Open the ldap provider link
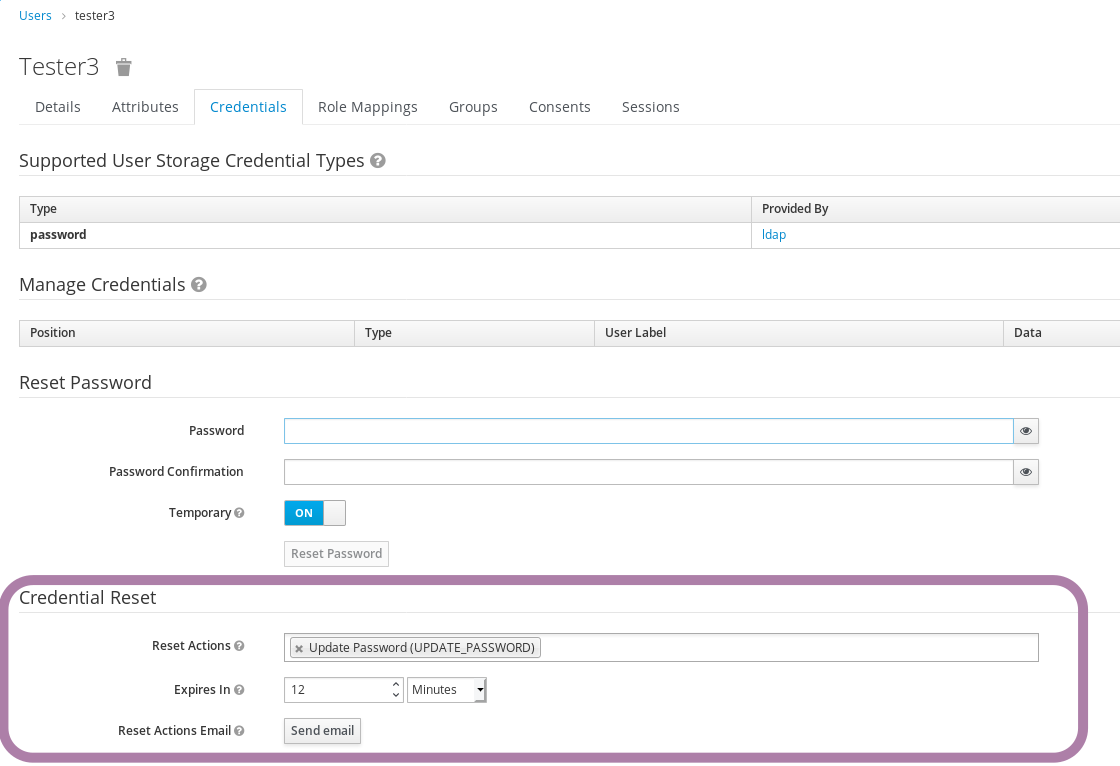This screenshot has height=766, width=1120. pos(773,234)
